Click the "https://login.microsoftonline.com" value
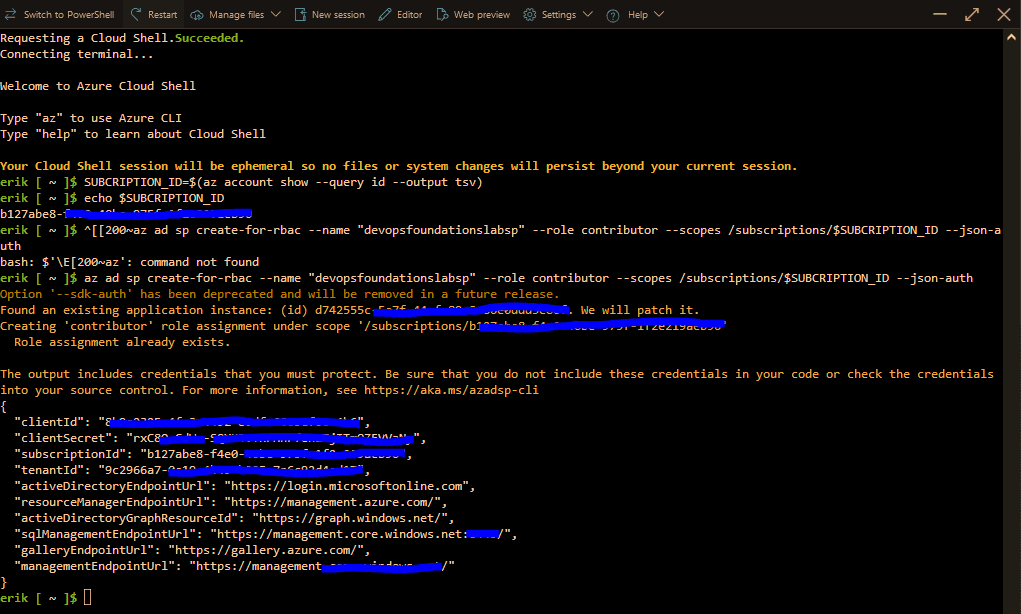1021x614 pixels. 346,486
